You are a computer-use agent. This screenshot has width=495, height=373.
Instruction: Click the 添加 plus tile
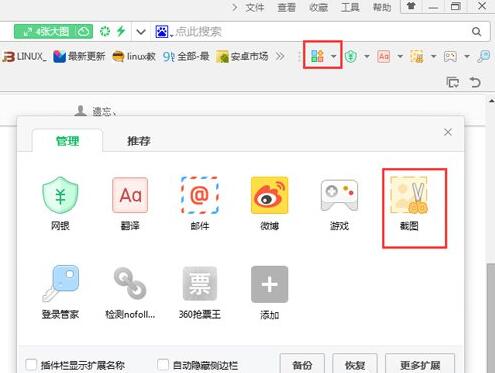click(x=269, y=292)
